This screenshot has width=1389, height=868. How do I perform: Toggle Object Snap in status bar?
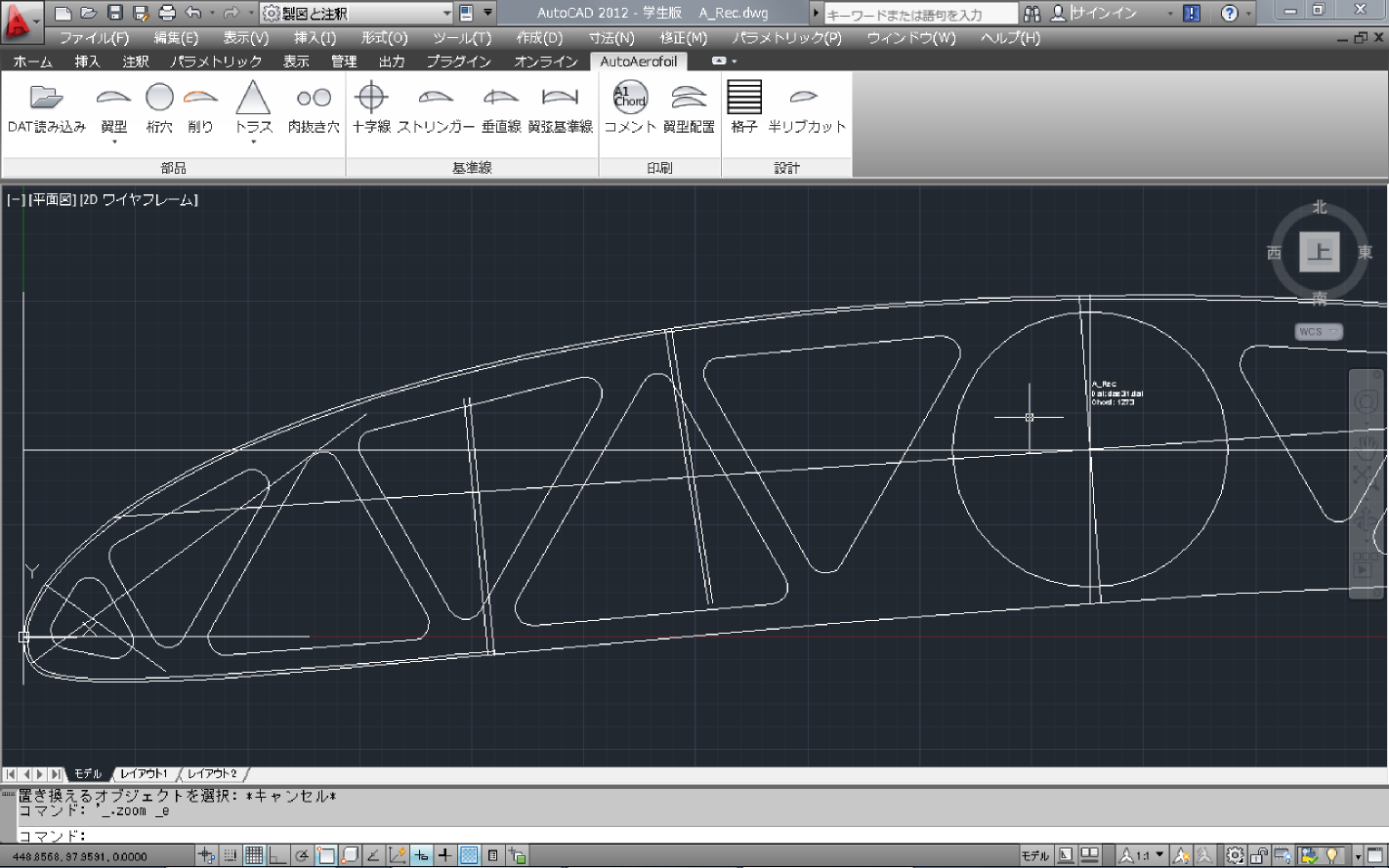[x=325, y=856]
